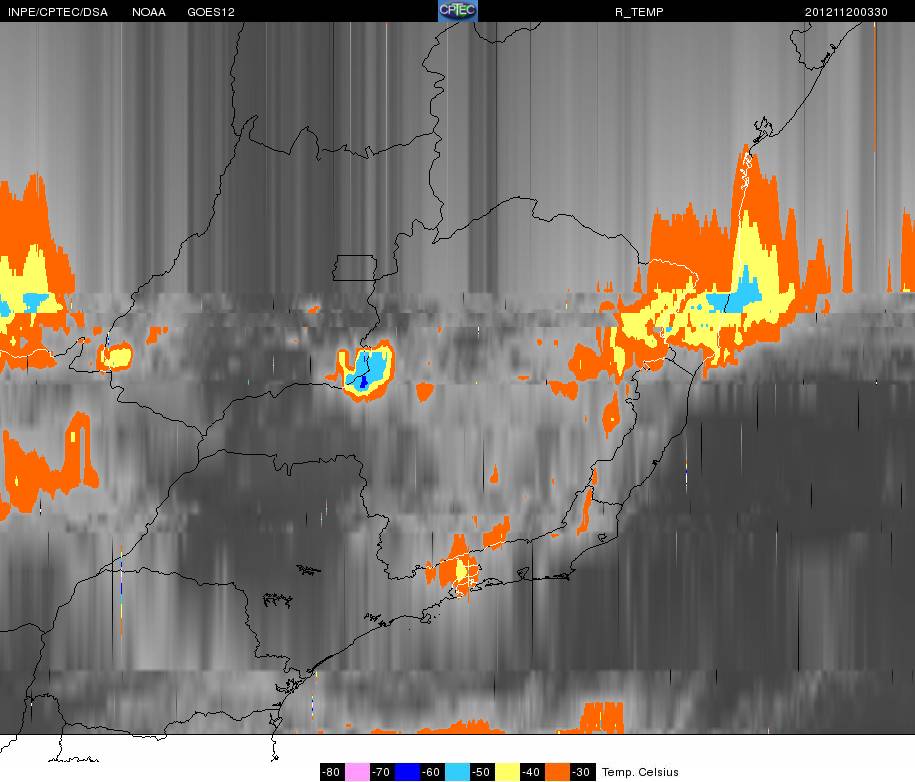Click the -50 legend value
Viewport: 915px width, 782px height.
pos(482,771)
